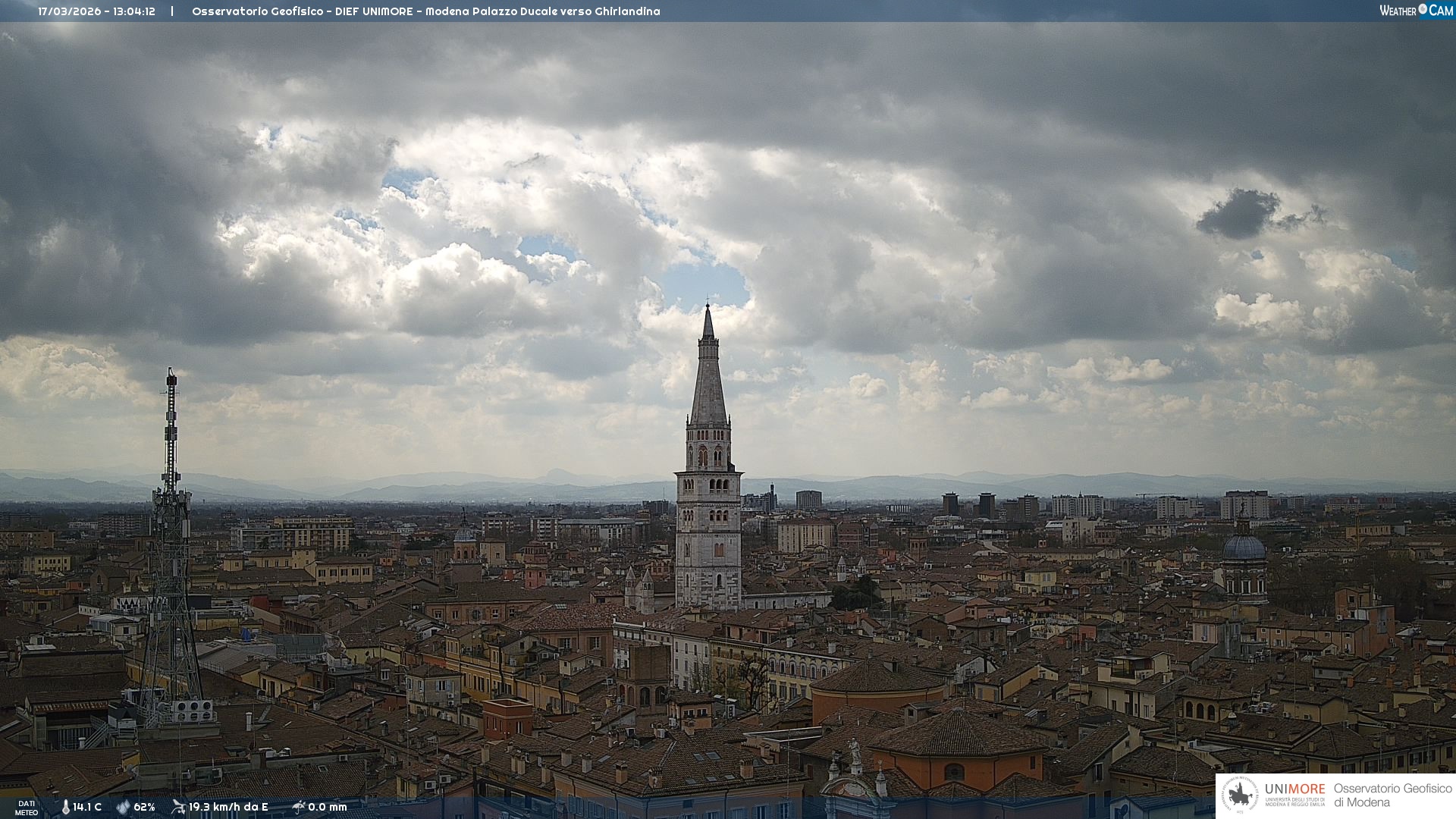Click the humidity water droplets icon
Viewport: 1456px width, 819px height.
click(123, 807)
